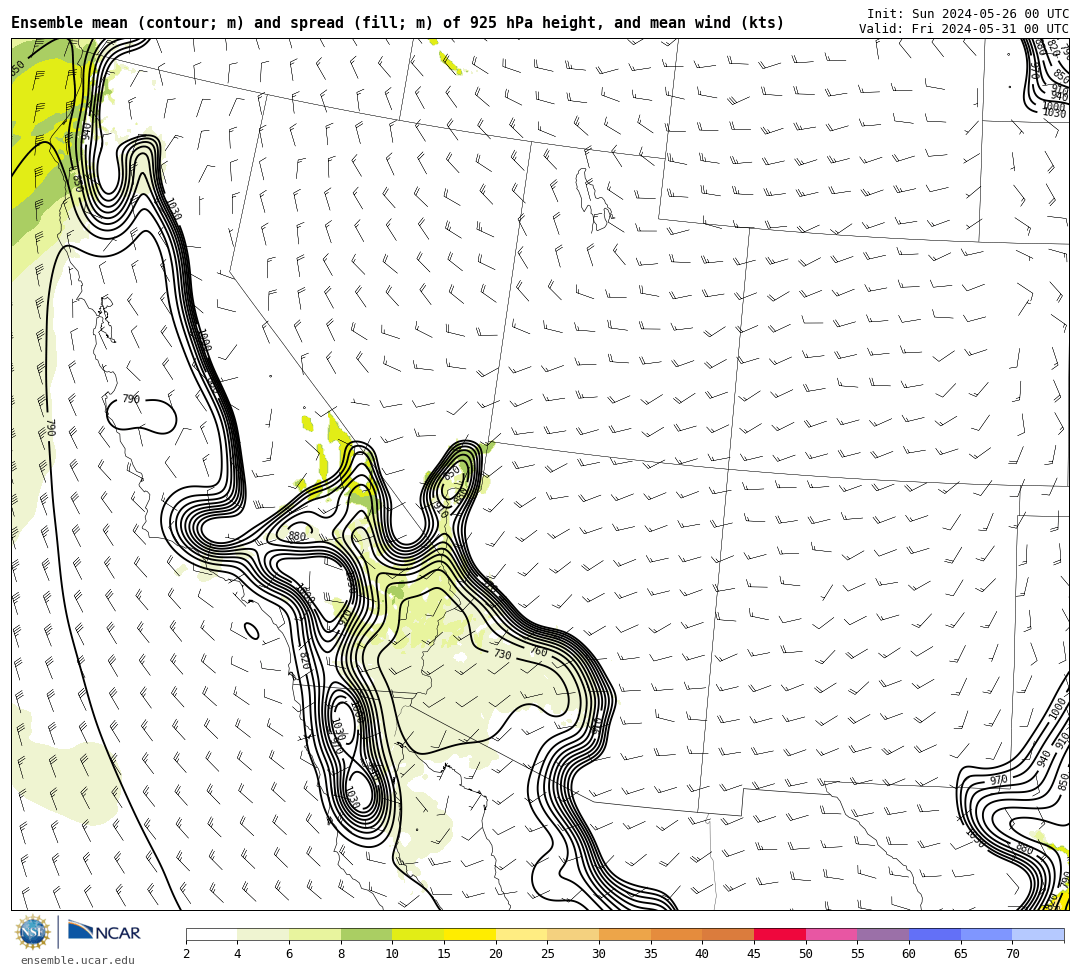The width and height of the screenshot is (1080, 973).
Task: Click the colorbar tick label '70'
Action: [x=1012, y=954]
